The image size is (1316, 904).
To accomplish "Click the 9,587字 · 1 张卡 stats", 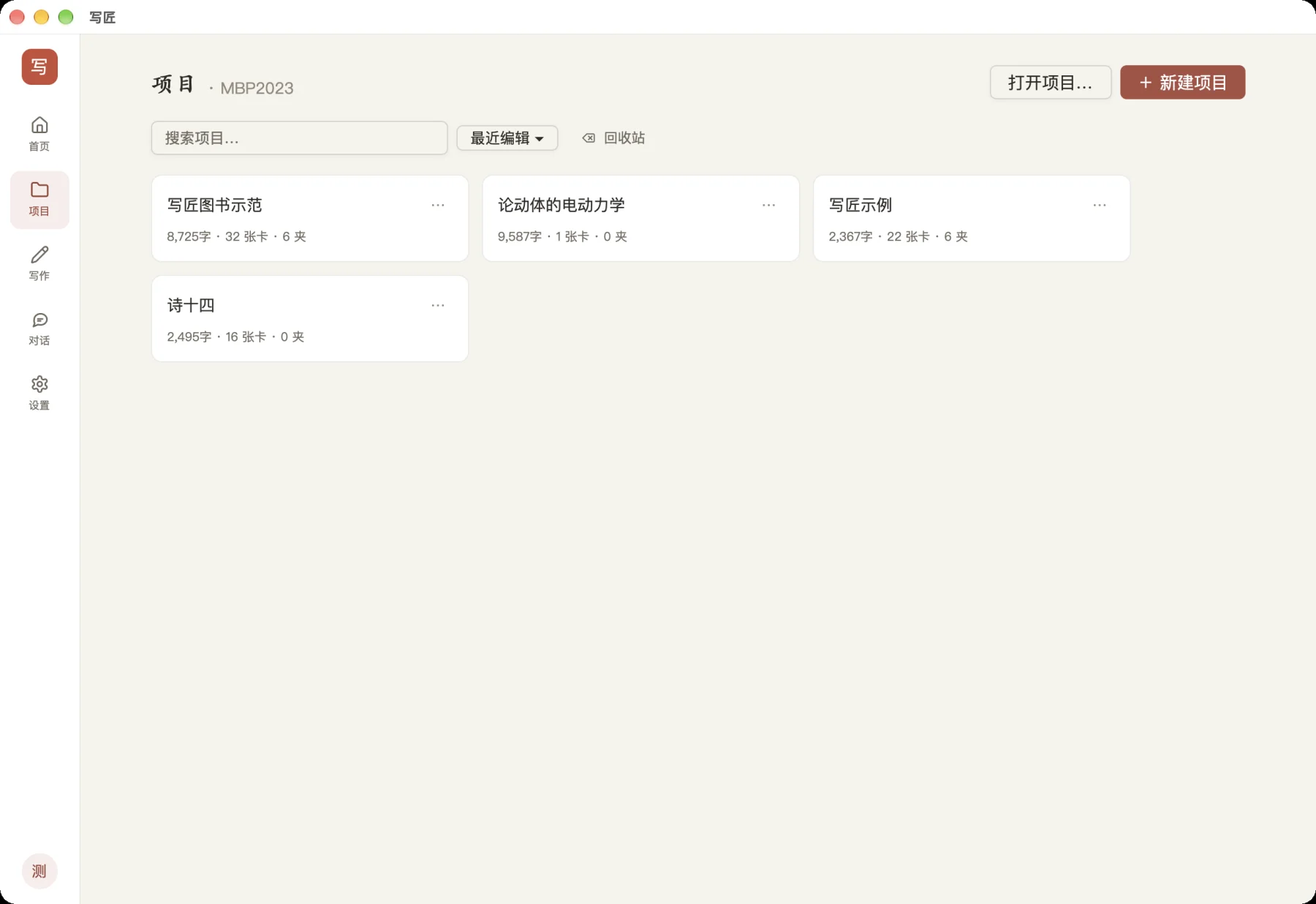I will coord(562,237).
